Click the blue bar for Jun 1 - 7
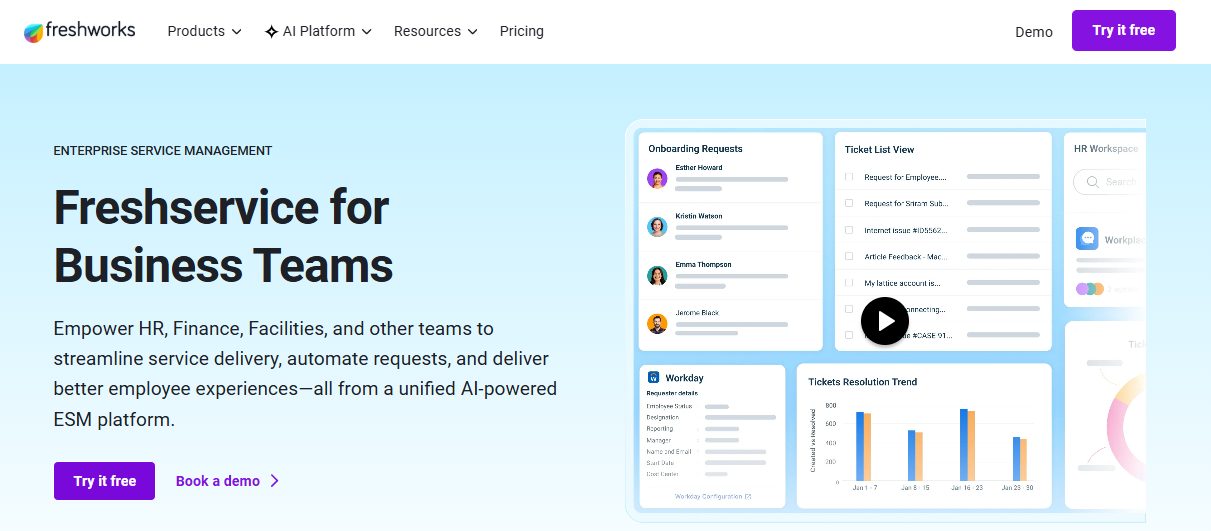Image resolution: width=1211 pixels, height=531 pixels. [x=860, y=446]
